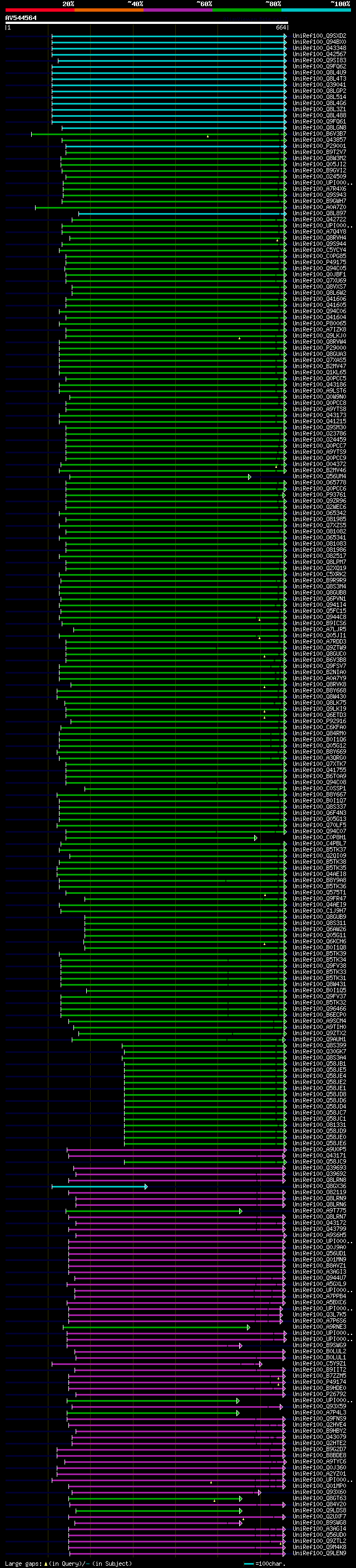This screenshot has width=356, height=1568.
Task: Click the query end position 664
Action: tap(280, 27)
